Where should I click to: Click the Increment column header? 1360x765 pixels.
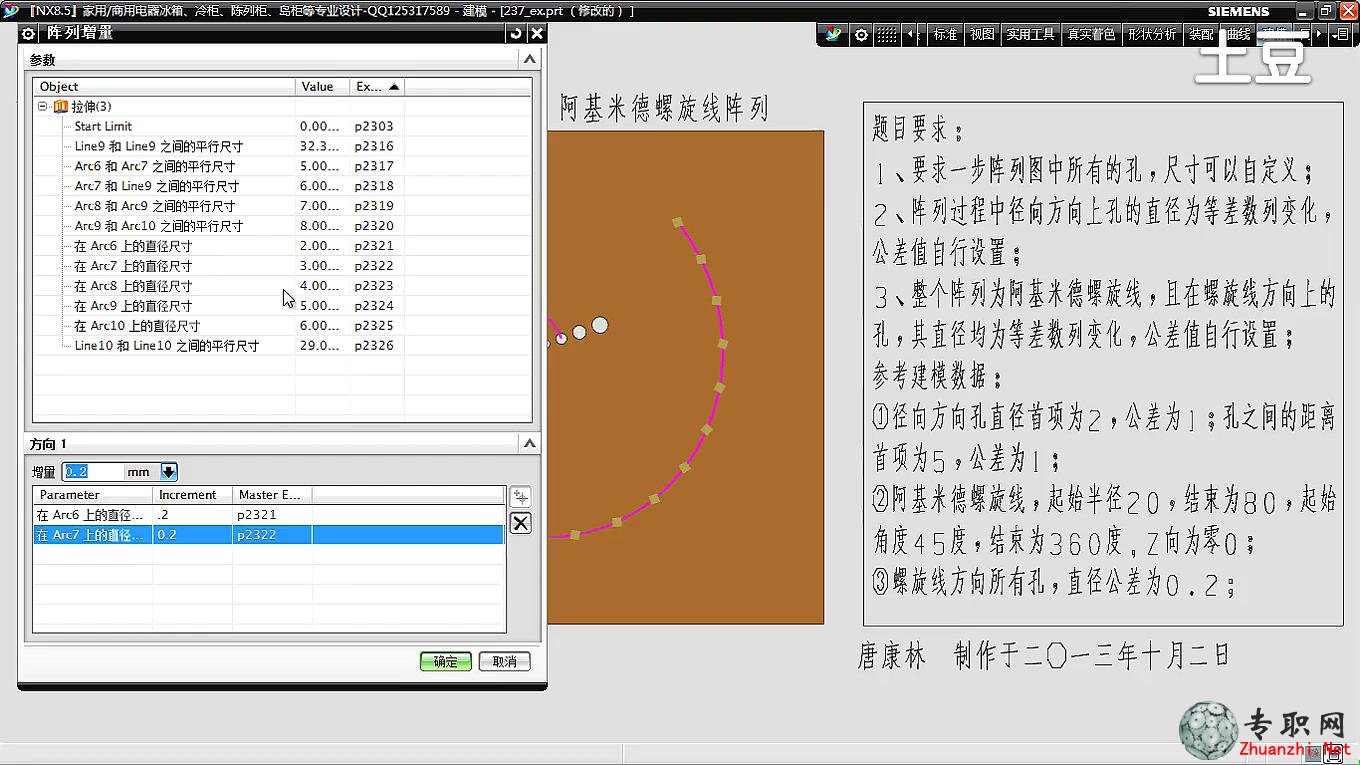click(193, 495)
